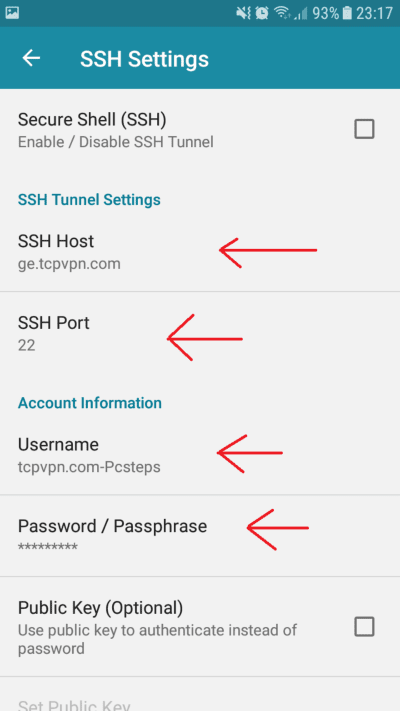Enable the Secure Shell (SSH) checkbox

click(x=364, y=129)
